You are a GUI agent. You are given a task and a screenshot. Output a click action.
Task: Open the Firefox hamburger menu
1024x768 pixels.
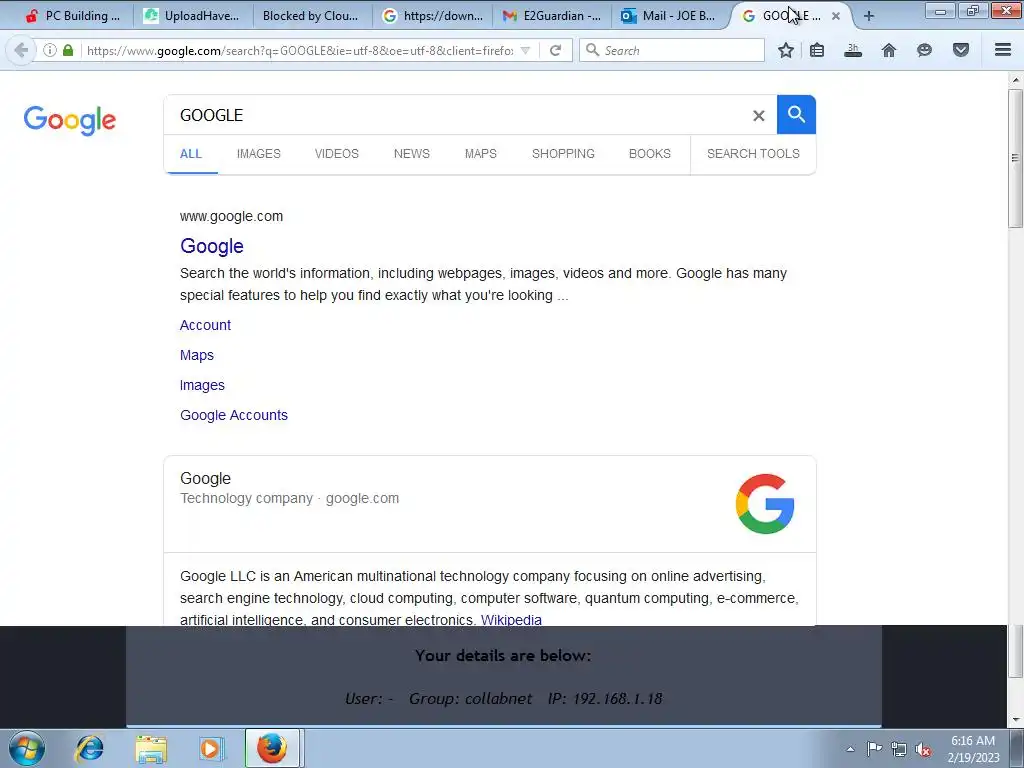[1003, 50]
